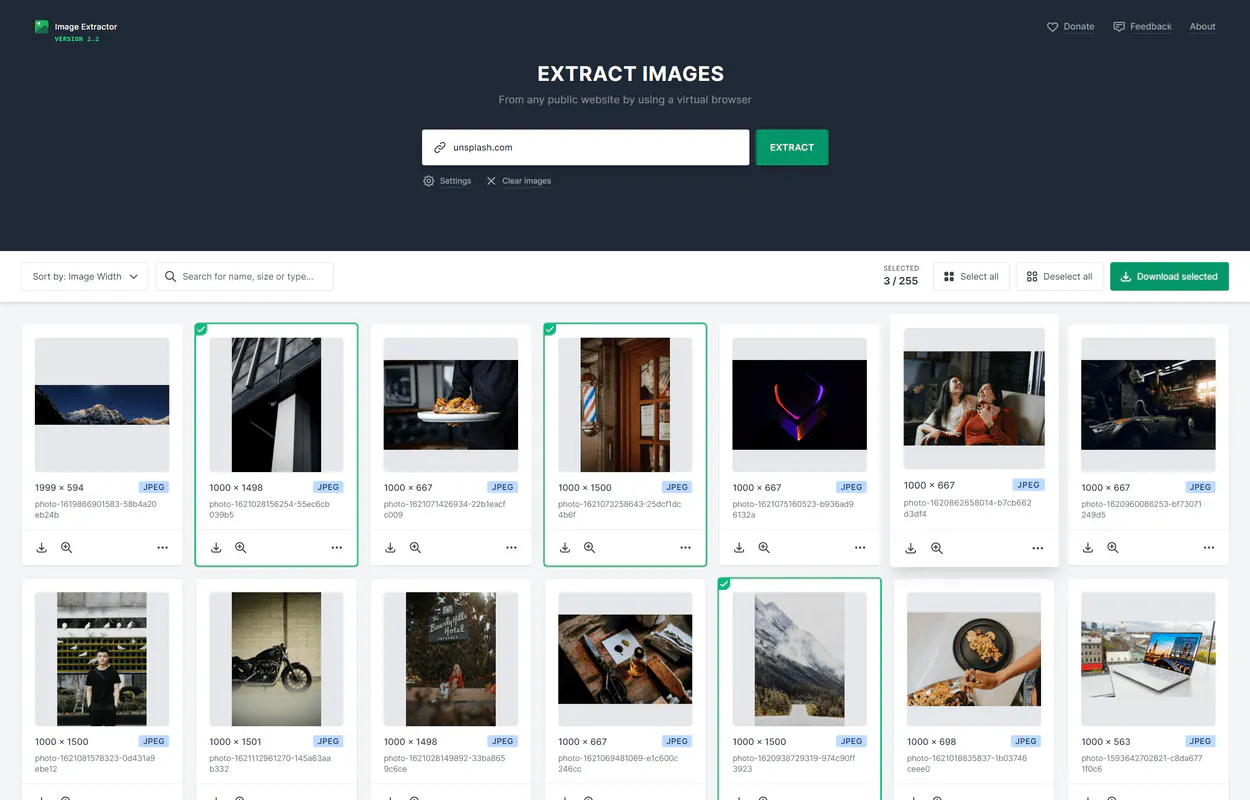
Task: Open more options for photo-1621075160523
Action: [860, 548]
